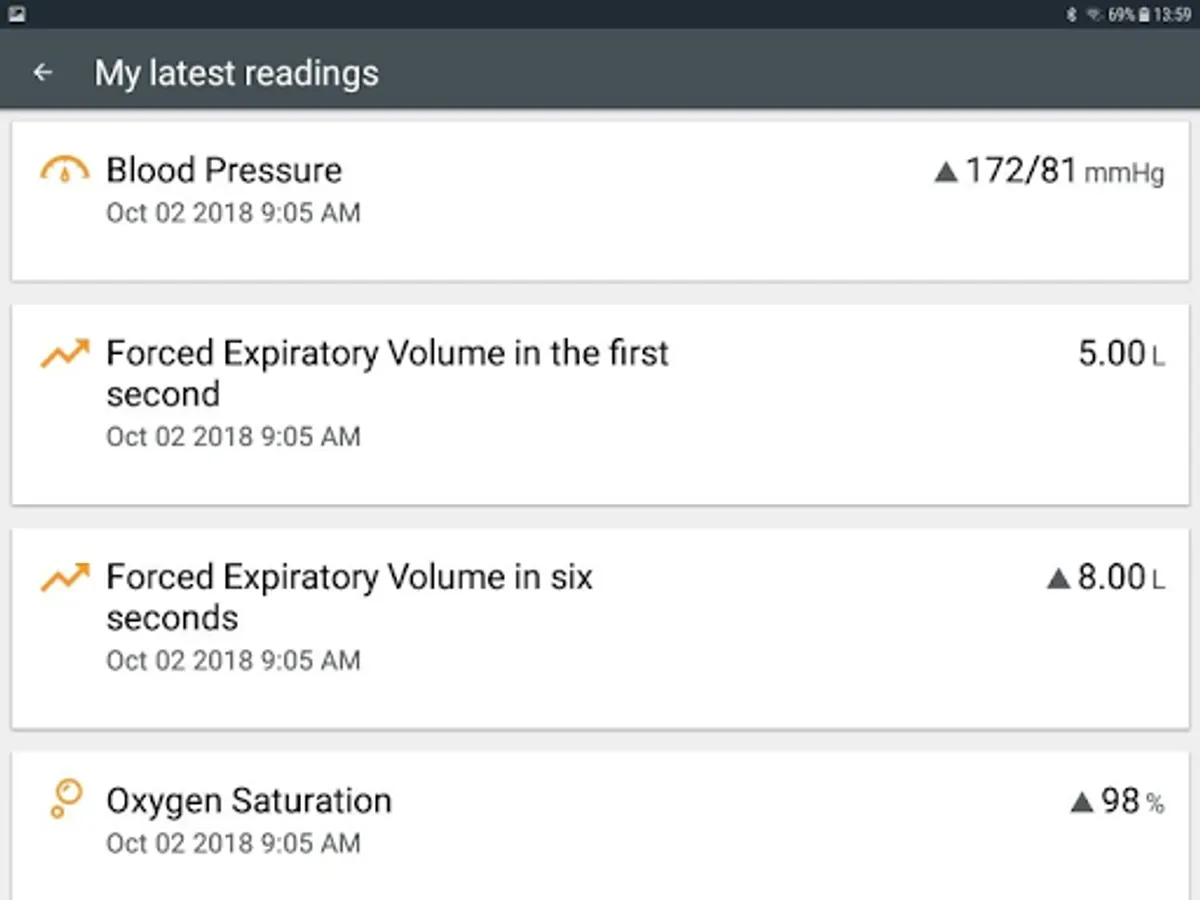Tap the battery indicator in status bar
This screenshot has width=1200, height=900.
[x=1142, y=14]
